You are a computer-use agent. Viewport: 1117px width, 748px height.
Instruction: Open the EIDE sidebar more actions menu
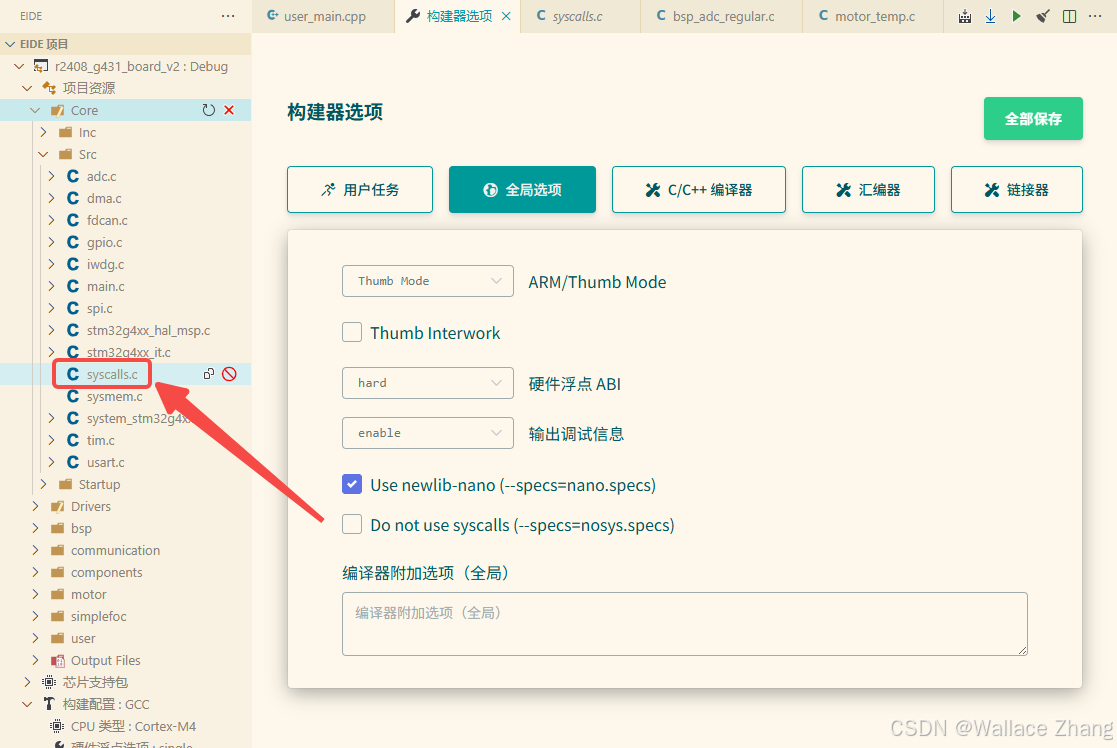pyautogui.click(x=228, y=16)
